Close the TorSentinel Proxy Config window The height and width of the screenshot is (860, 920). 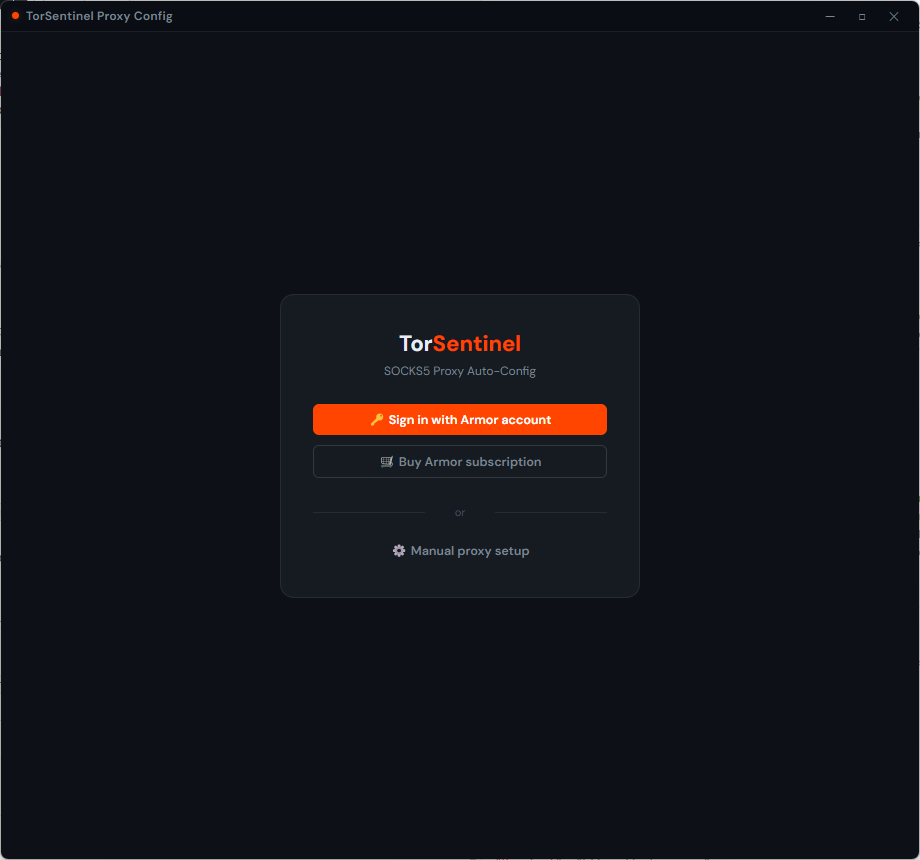(x=893, y=16)
